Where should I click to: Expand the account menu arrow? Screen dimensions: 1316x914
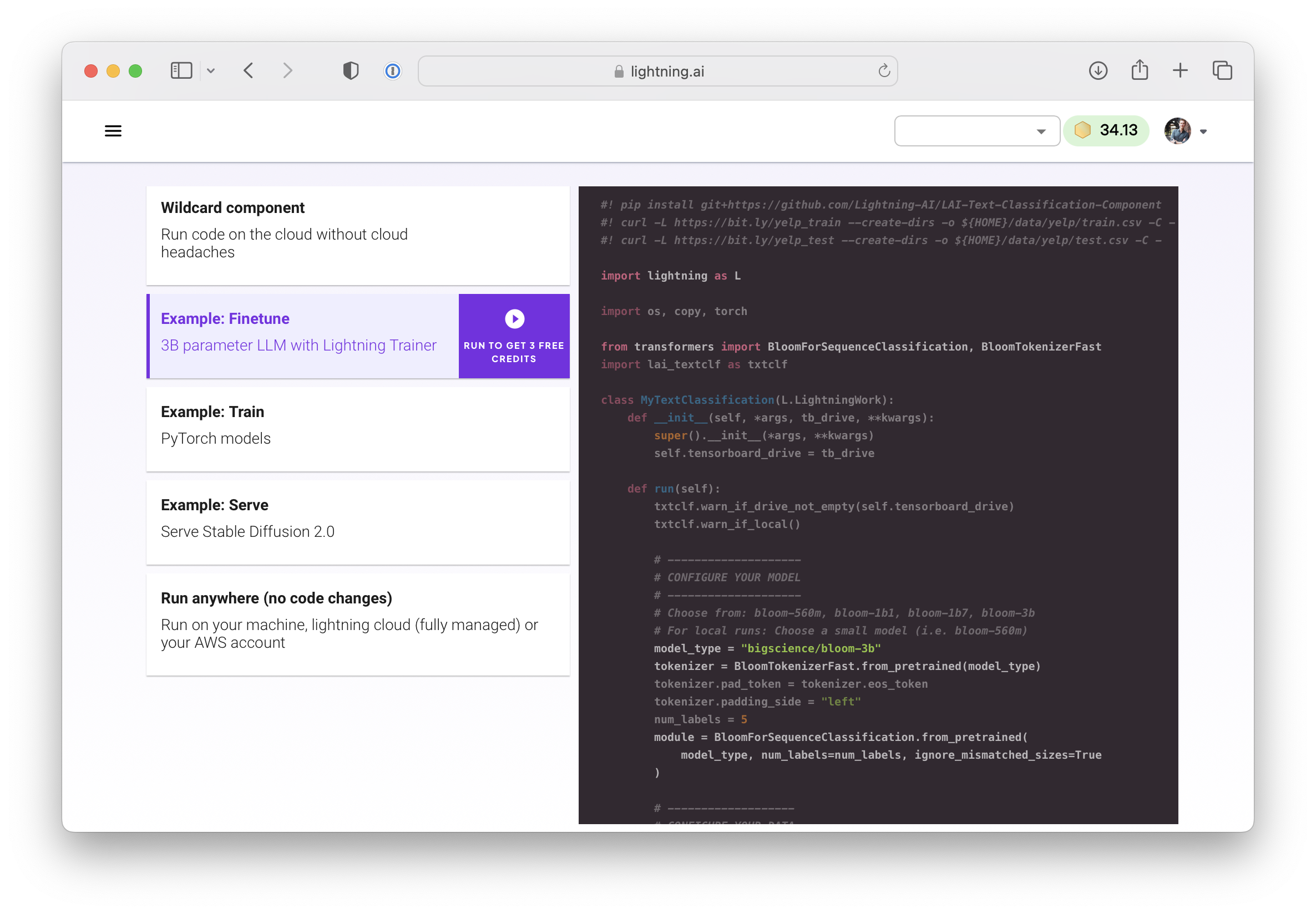(x=1203, y=131)
